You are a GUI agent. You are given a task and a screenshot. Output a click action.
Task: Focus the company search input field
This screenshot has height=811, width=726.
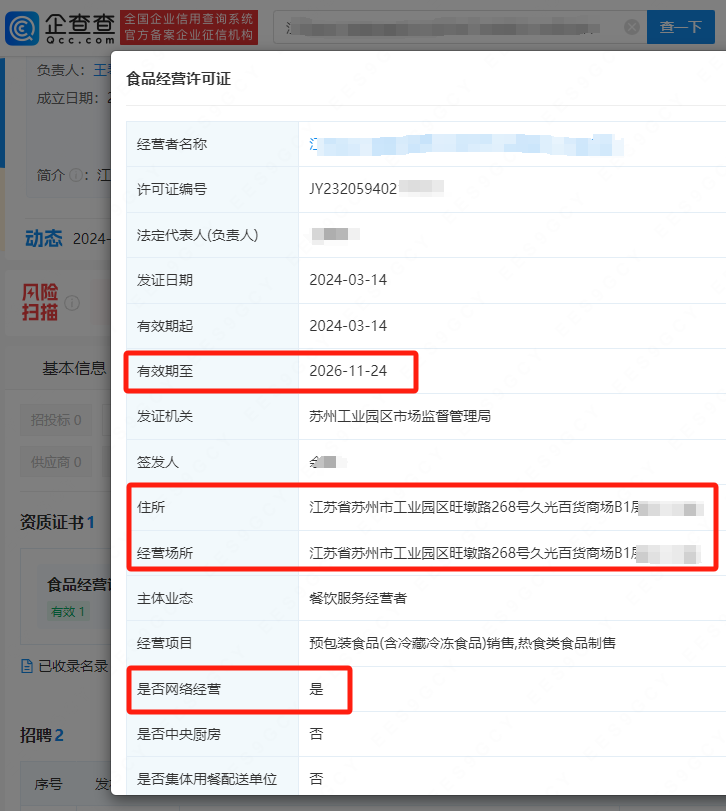(450, 27)
